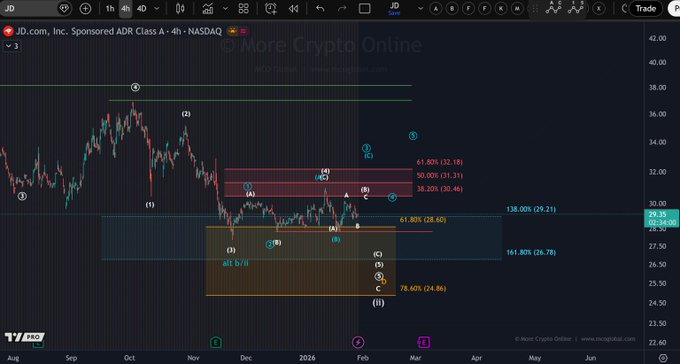
Task: Click the diamond icon beside JD symbol
Action: [64, 8]
